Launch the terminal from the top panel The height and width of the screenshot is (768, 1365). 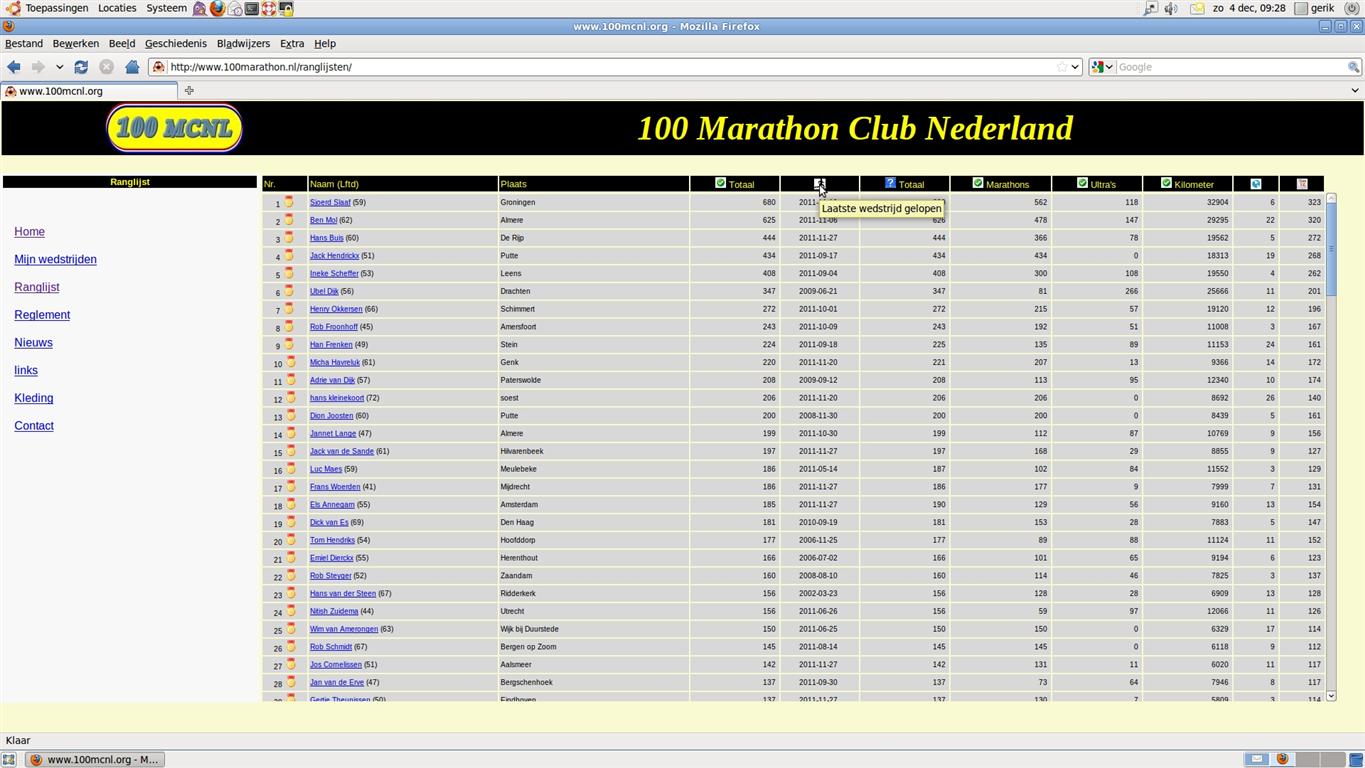coord(252,9)
